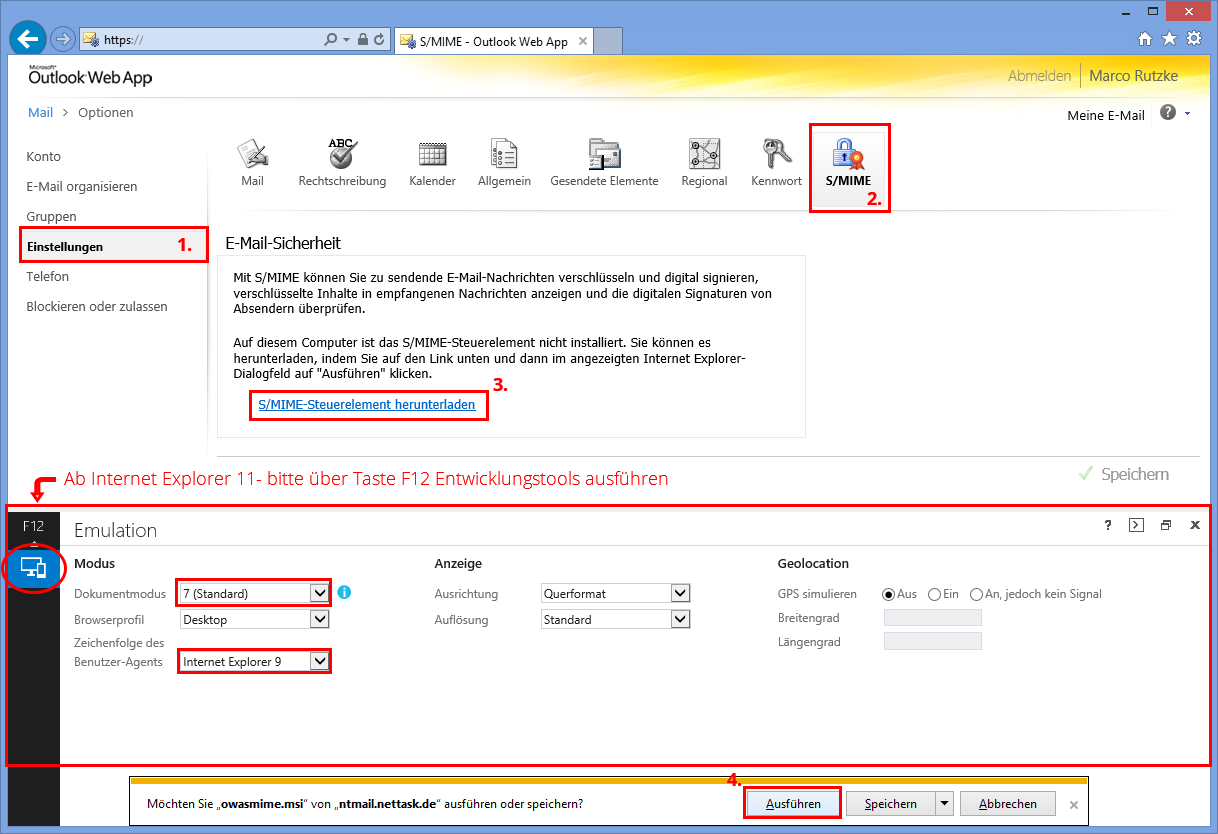The image size is (1218, 834).
Task: Click the Speichern checkmark button
Action: click(1123, 474)
